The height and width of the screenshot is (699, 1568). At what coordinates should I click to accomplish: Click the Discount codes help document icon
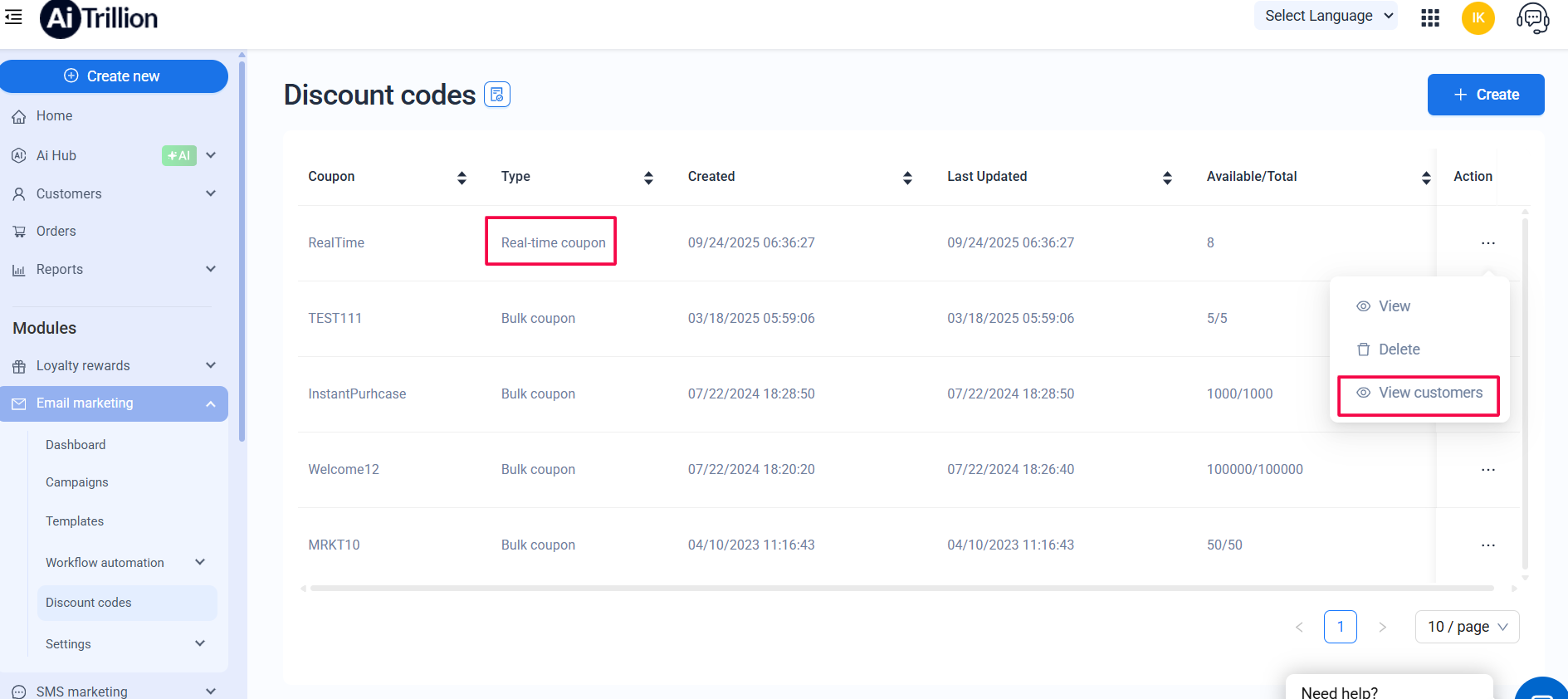click(x=497, y=95)
